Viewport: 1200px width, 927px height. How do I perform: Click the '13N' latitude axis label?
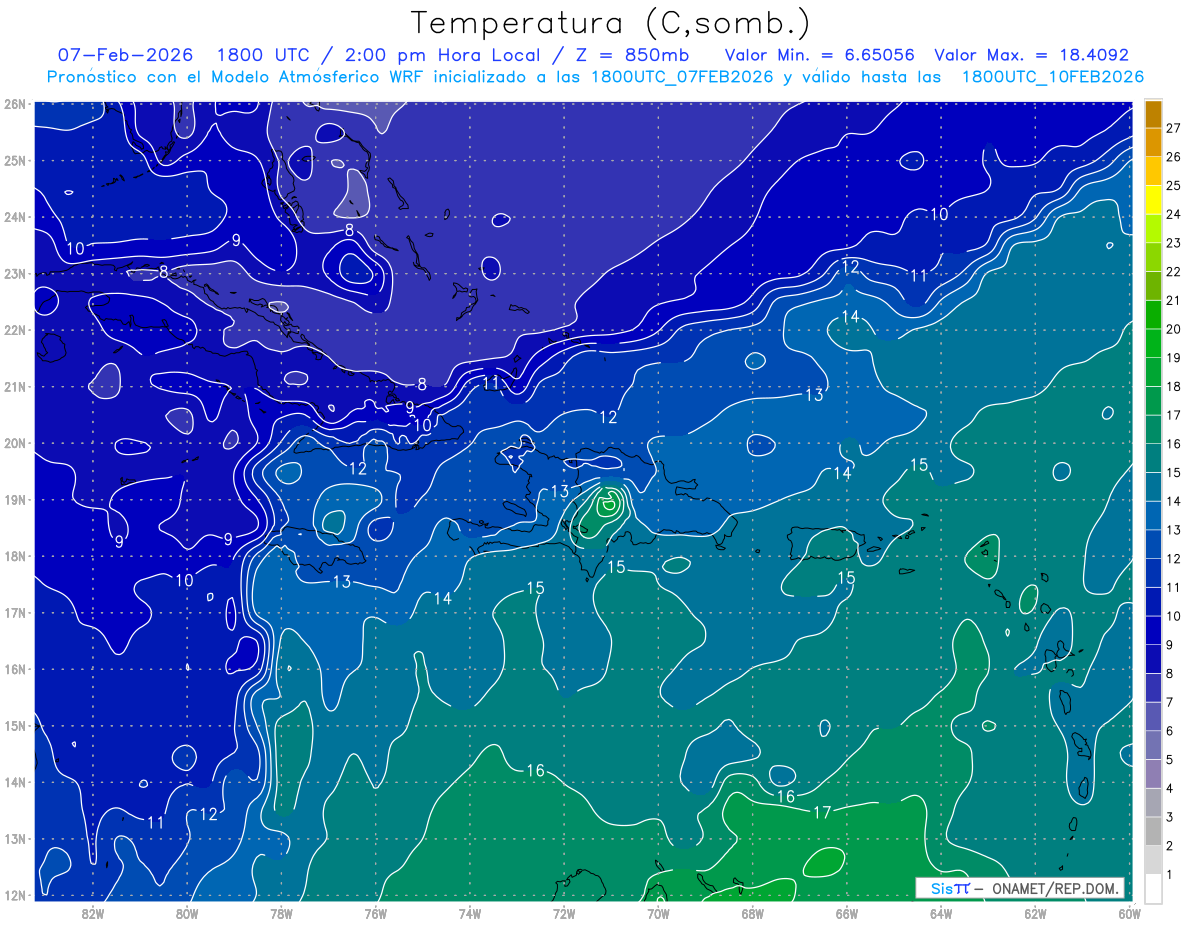(x=15, y=838)
